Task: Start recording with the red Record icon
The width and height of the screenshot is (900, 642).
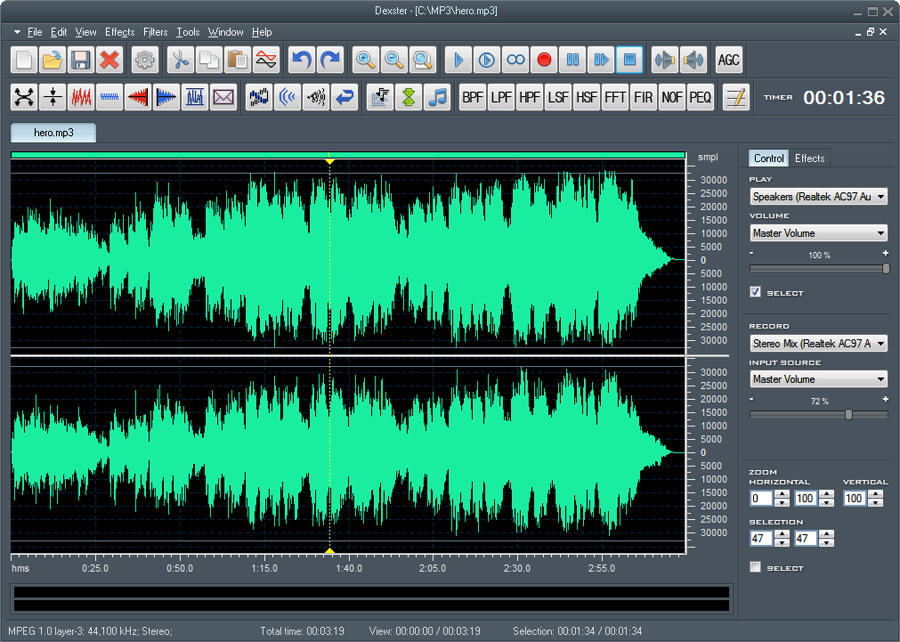Action: [x=543, y=60]
